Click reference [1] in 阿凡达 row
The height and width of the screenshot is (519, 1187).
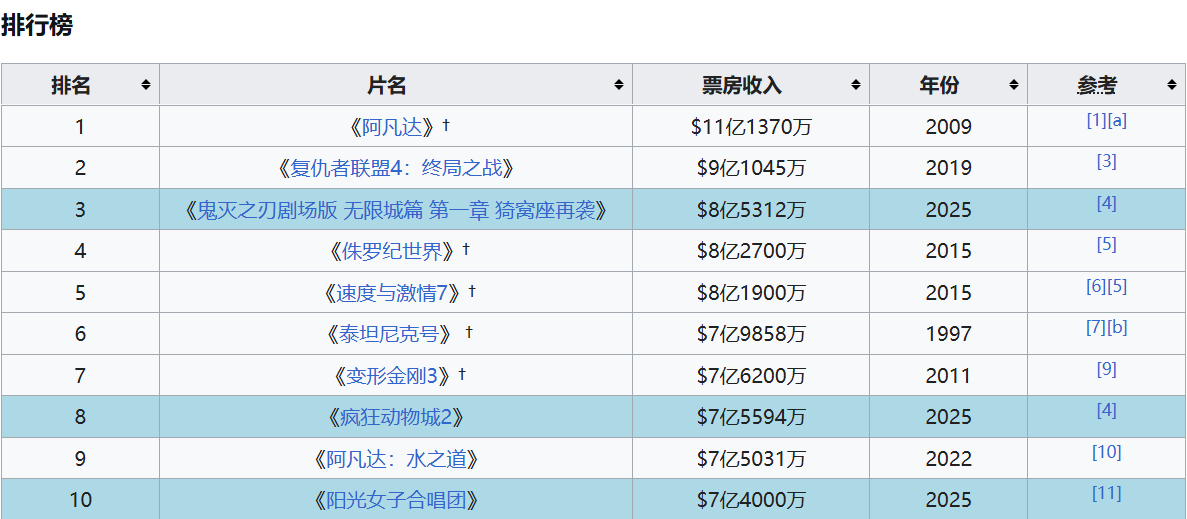click(x=1096, y=120)
